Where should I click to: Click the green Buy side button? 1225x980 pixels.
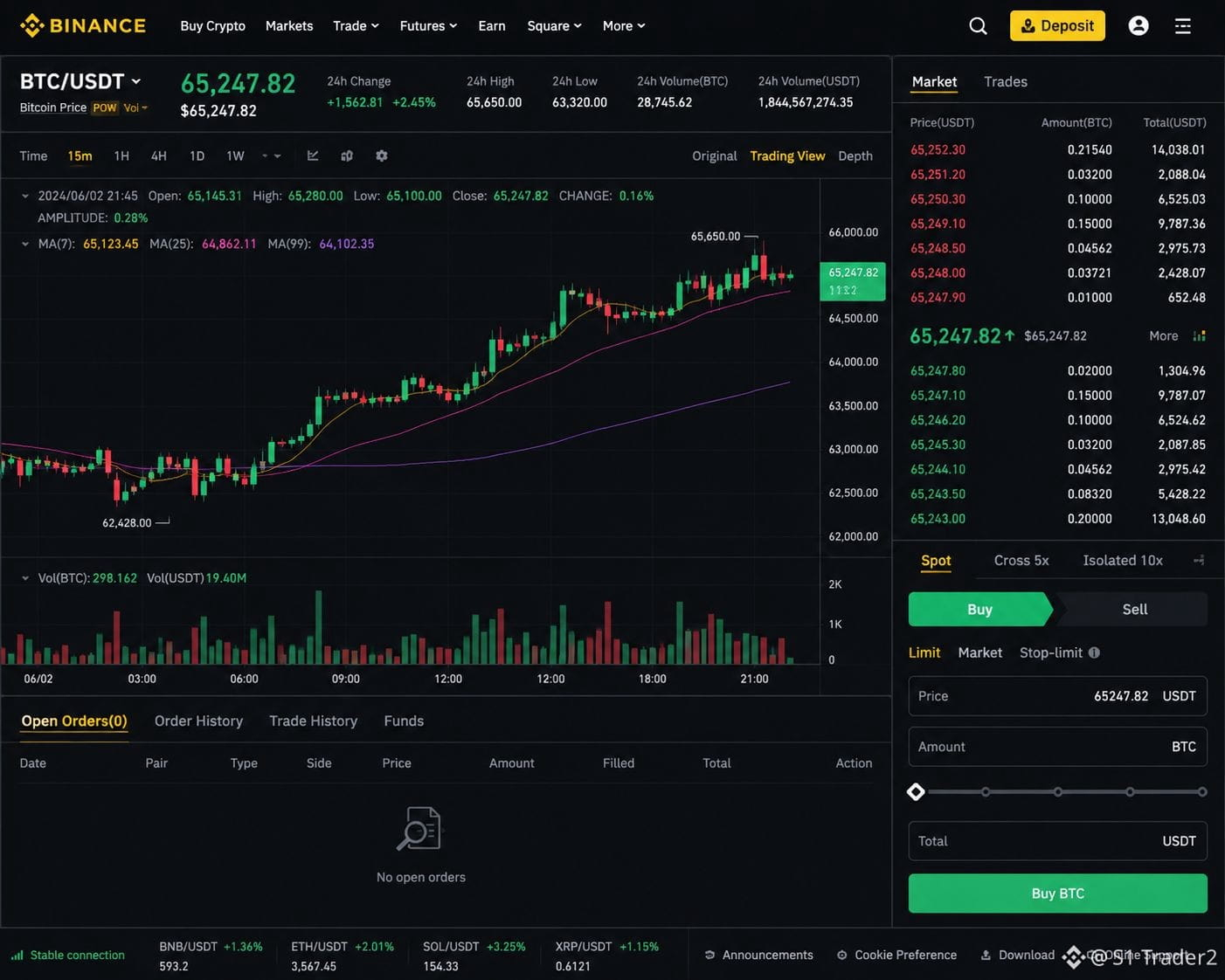point(979,609)
